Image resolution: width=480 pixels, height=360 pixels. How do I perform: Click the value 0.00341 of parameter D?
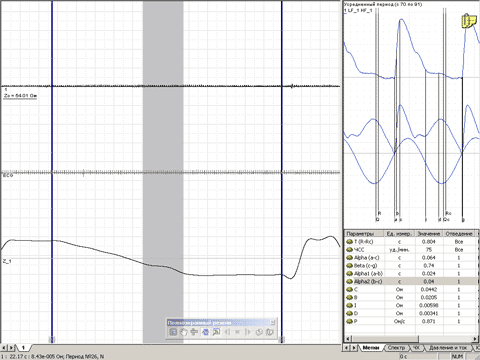(429, 313)
